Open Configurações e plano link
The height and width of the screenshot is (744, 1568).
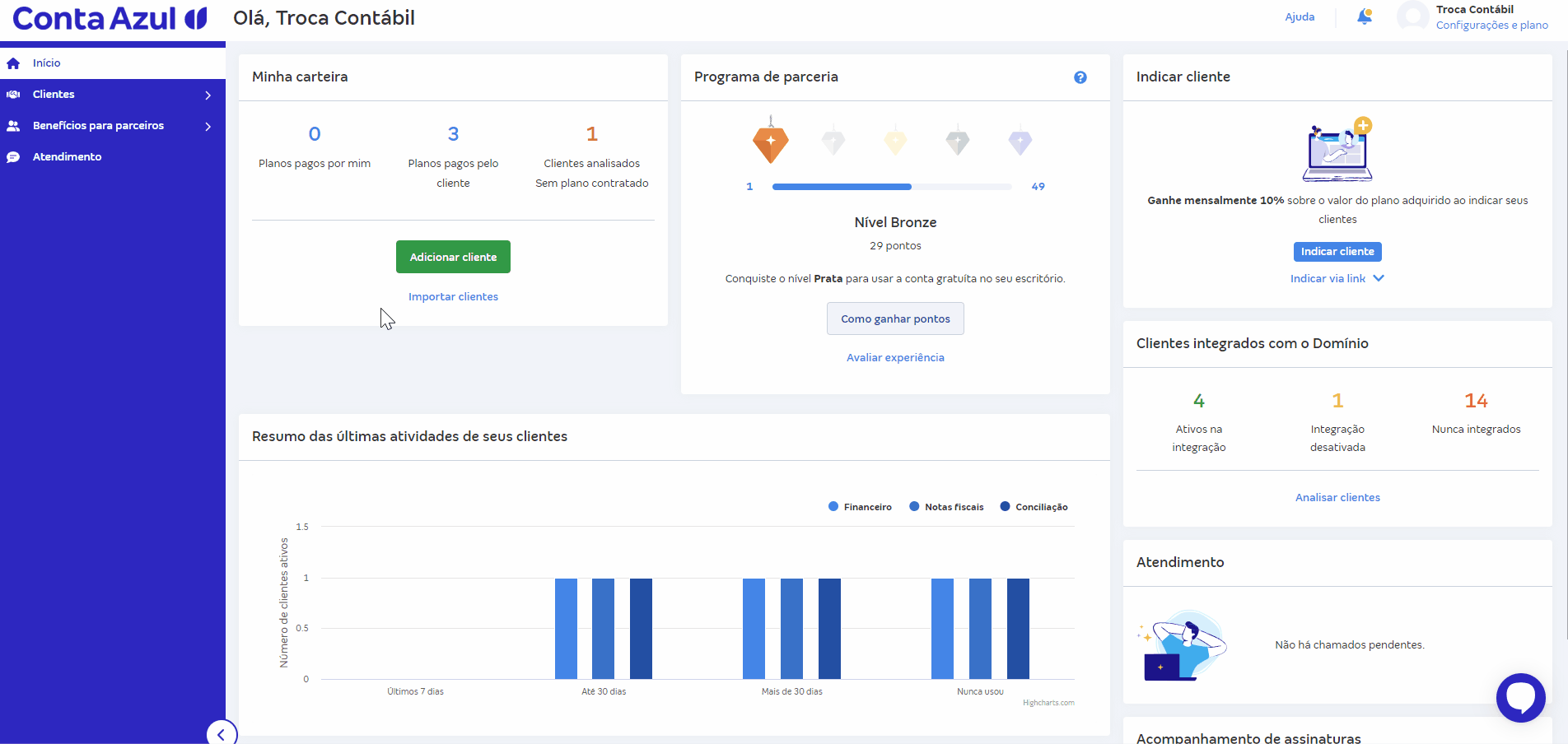(1491, 26)
